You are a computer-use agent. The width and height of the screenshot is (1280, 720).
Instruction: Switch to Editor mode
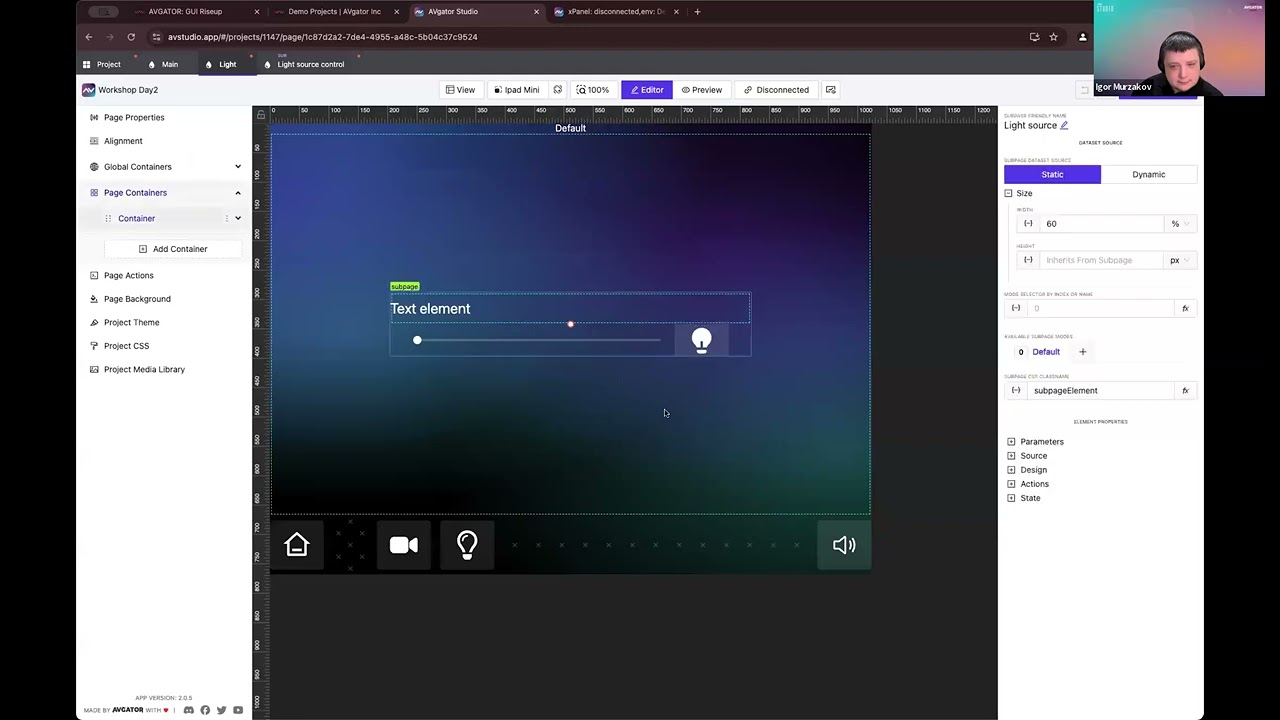[647, 90]
